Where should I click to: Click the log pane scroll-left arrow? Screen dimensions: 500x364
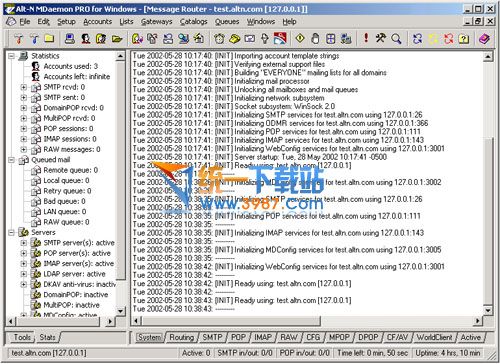coord(136,321)
